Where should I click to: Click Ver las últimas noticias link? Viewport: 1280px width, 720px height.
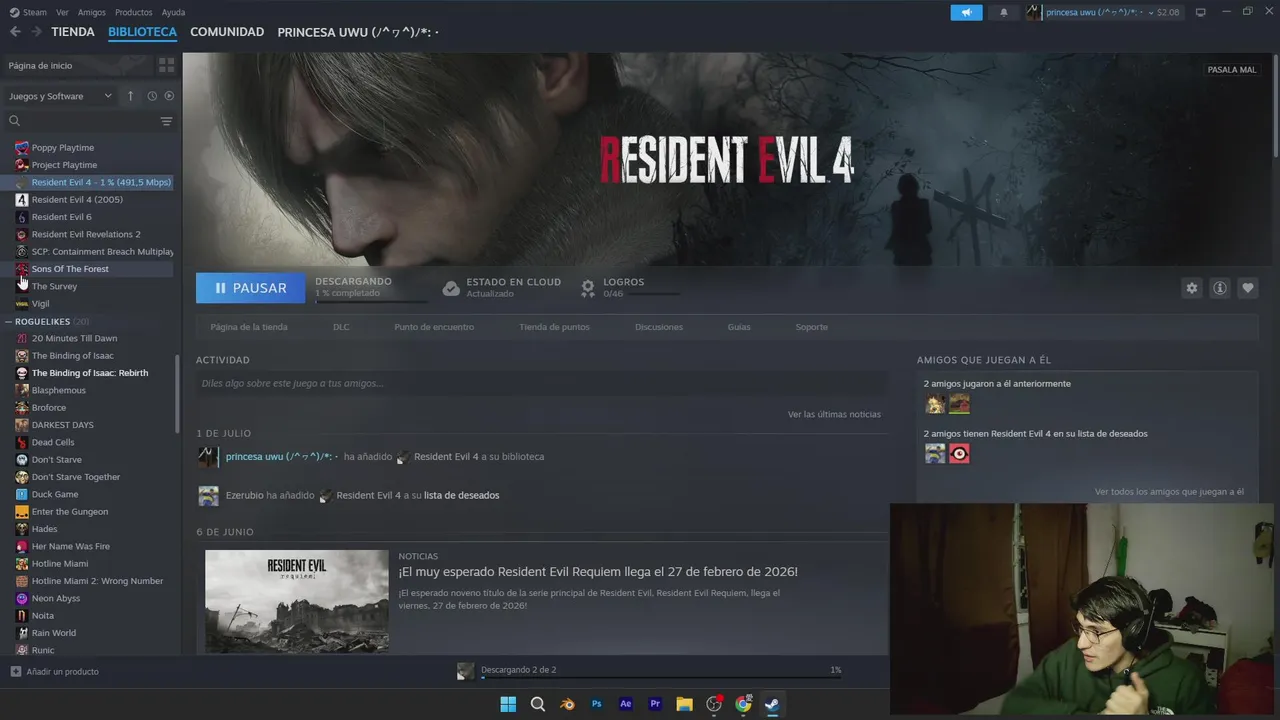point(834,414)
